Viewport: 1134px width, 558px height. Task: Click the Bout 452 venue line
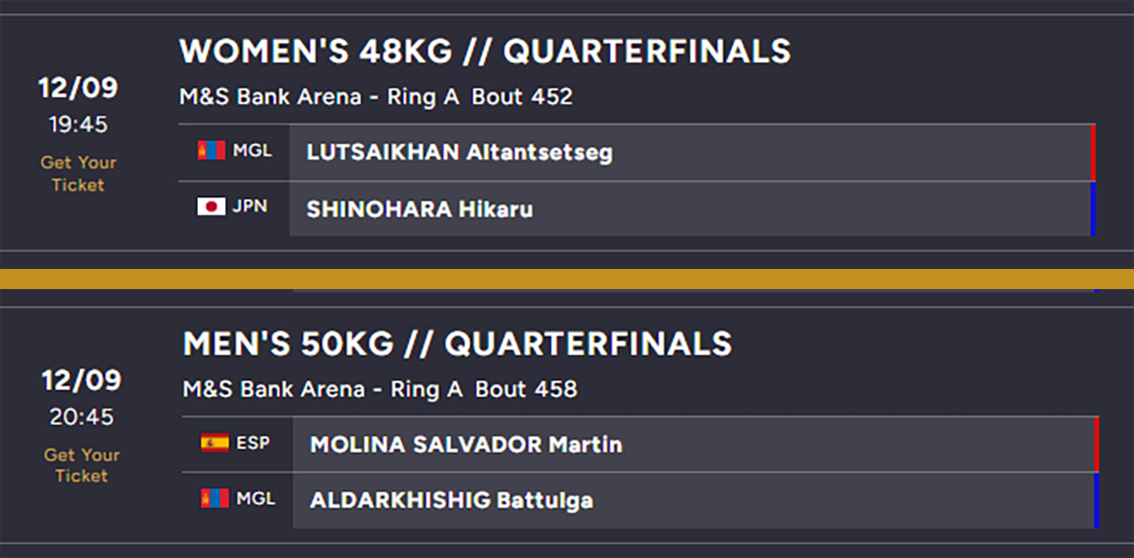[x=376, y=97]
